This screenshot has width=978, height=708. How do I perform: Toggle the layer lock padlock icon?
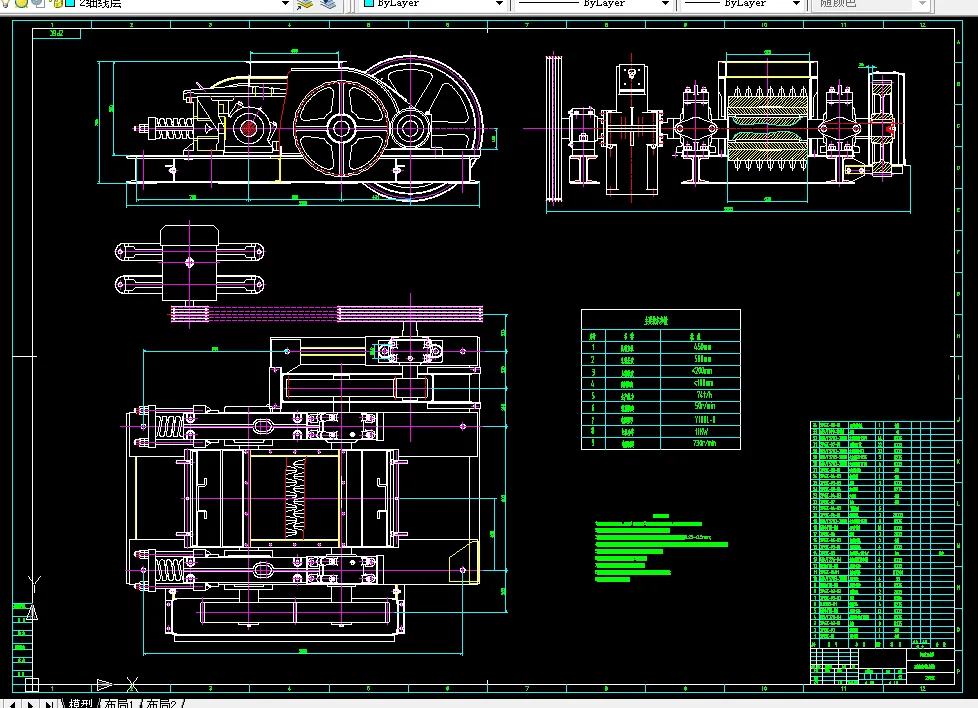click(57, 3)
